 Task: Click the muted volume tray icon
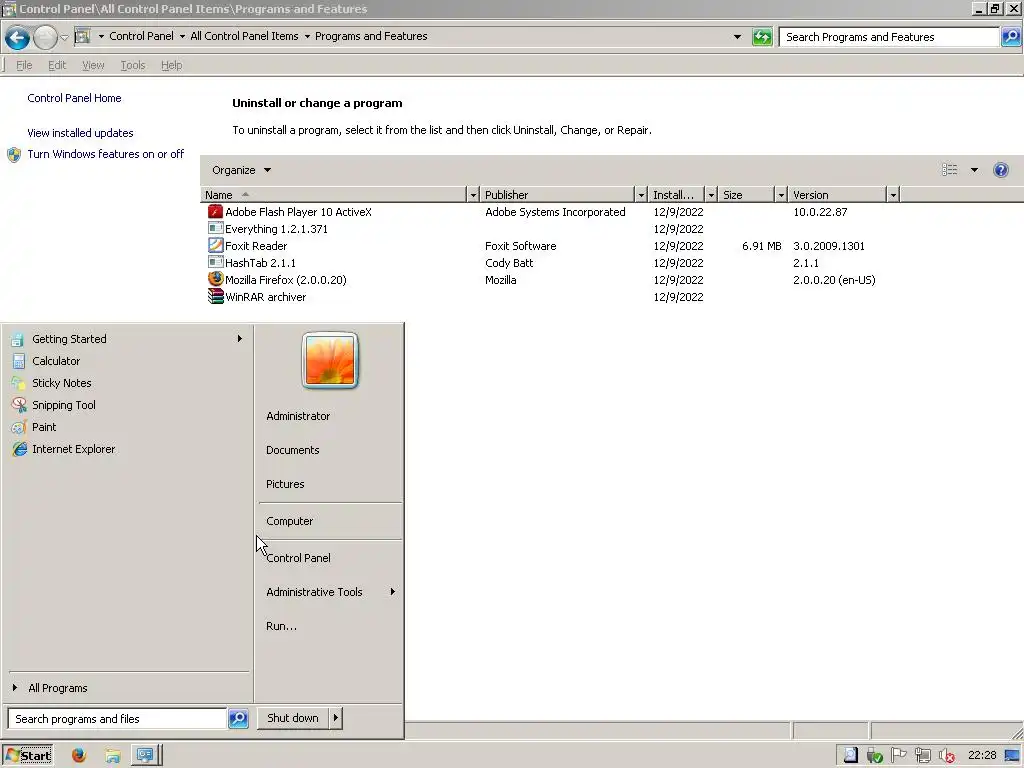947,756
